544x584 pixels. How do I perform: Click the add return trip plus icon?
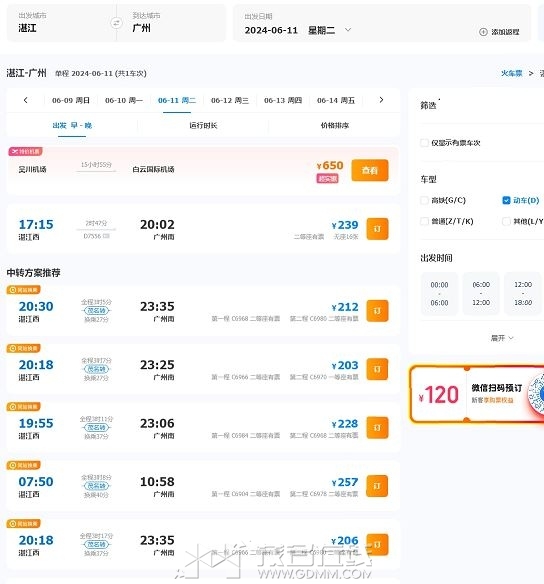(483, 32)
